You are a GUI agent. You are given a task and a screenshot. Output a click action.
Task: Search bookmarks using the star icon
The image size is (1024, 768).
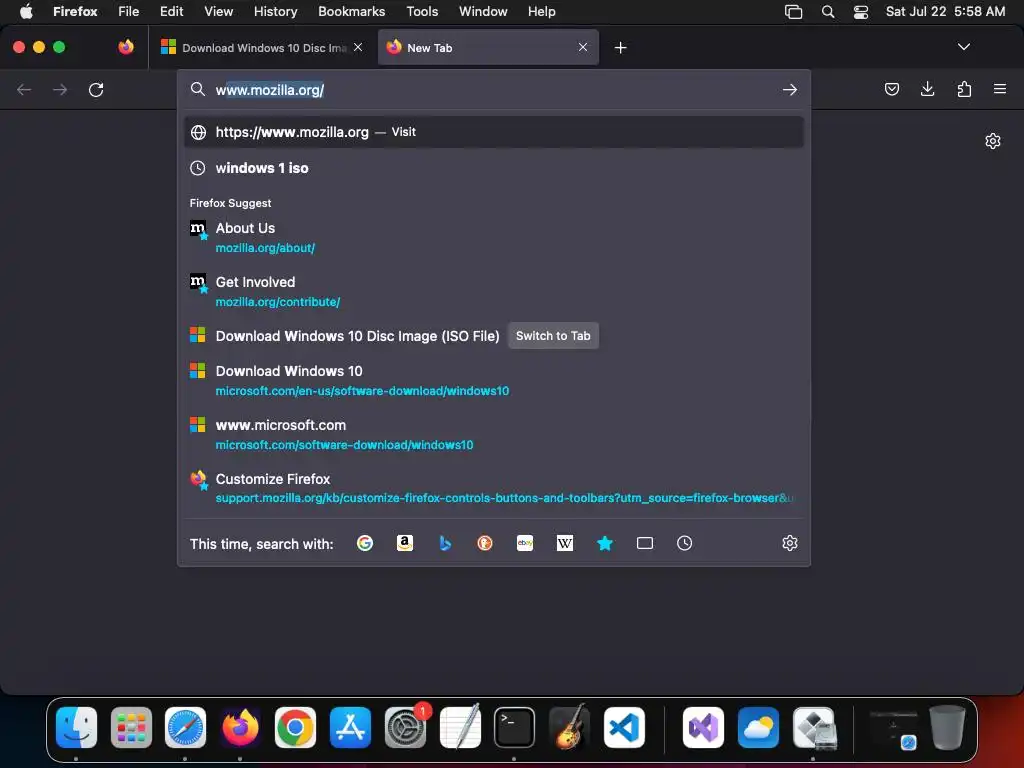(x=605, y=543)
